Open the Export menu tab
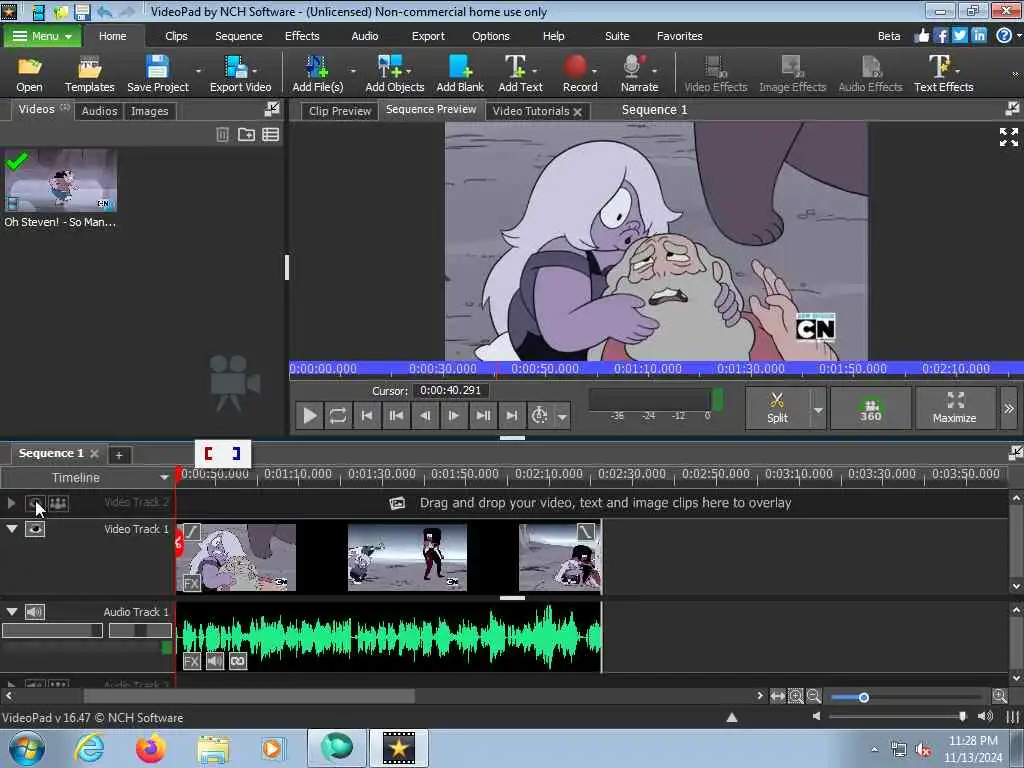The image size is (1024, 768). tap(428, 36)
